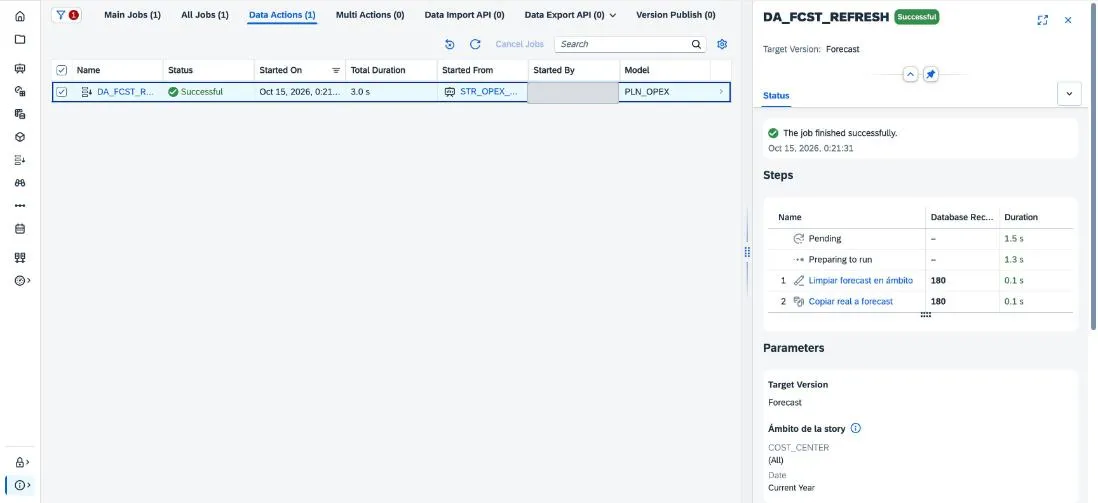Open the Value Driver Trees icon
This screenshot has height=503, width=1098.
20,258
